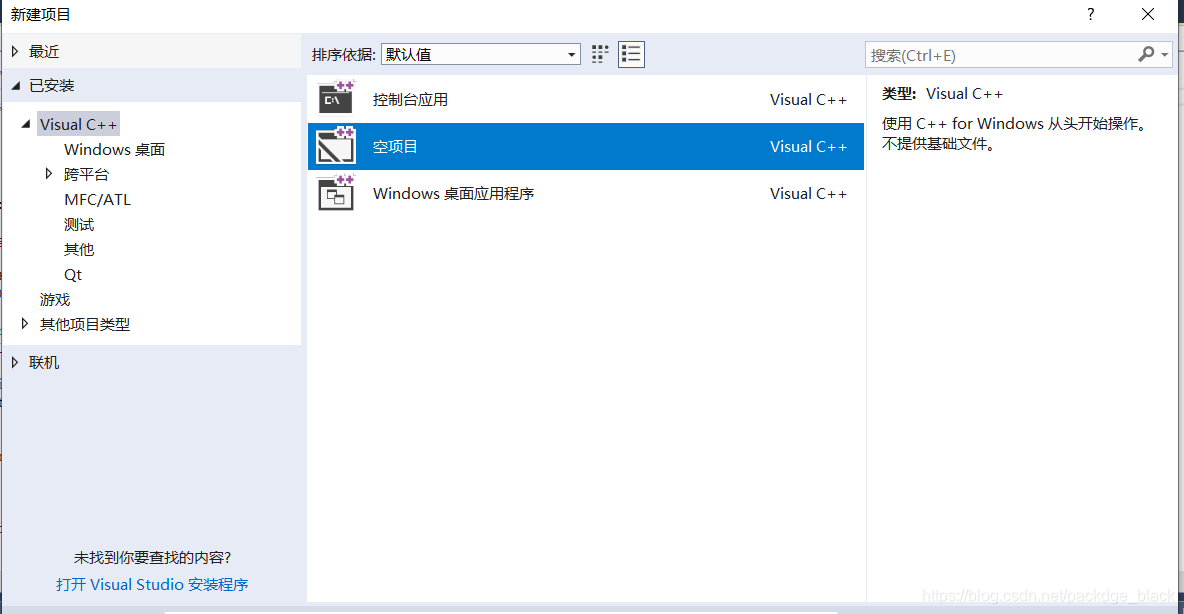Click the 控制台应用 template icon
The image size is (1184, 614).
point(335,97)
